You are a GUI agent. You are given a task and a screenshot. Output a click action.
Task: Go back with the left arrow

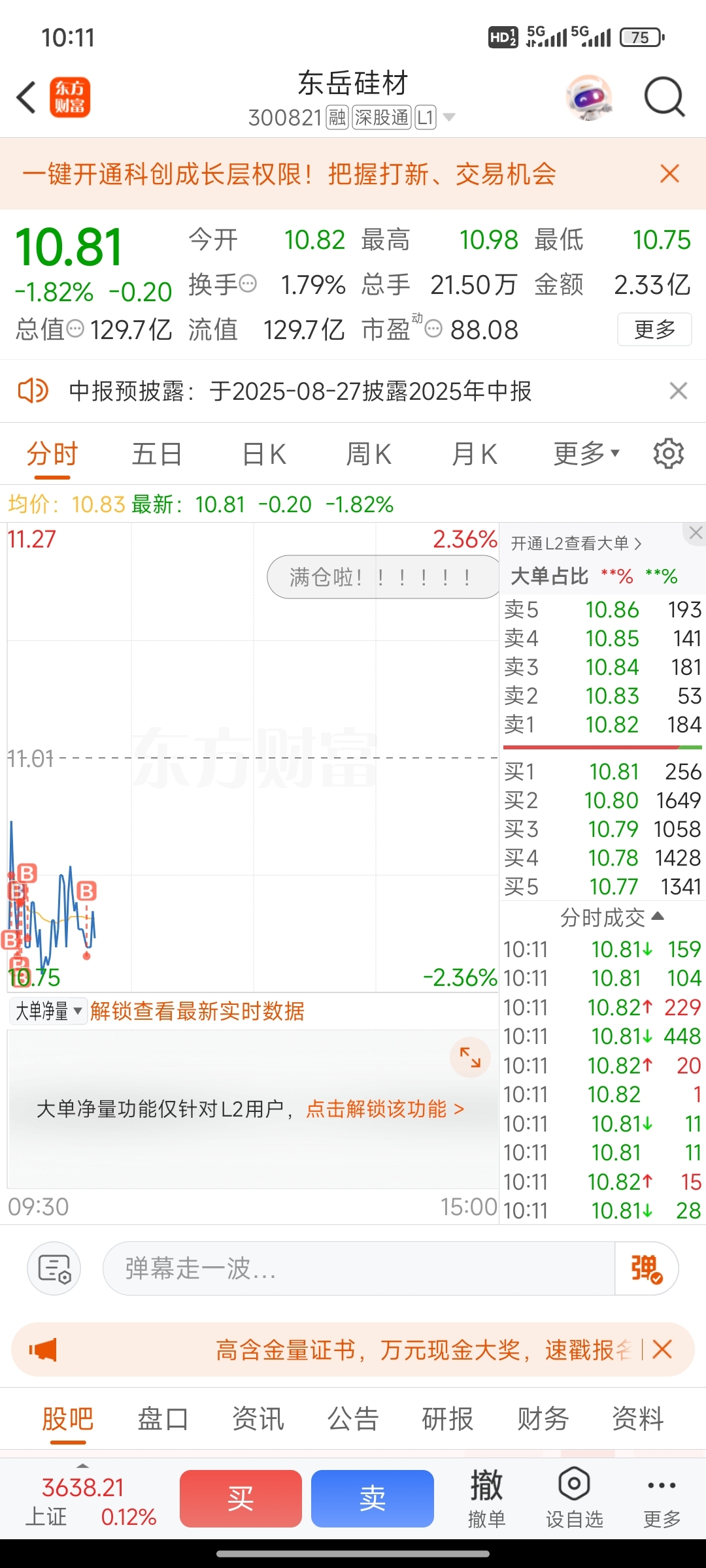26,98
